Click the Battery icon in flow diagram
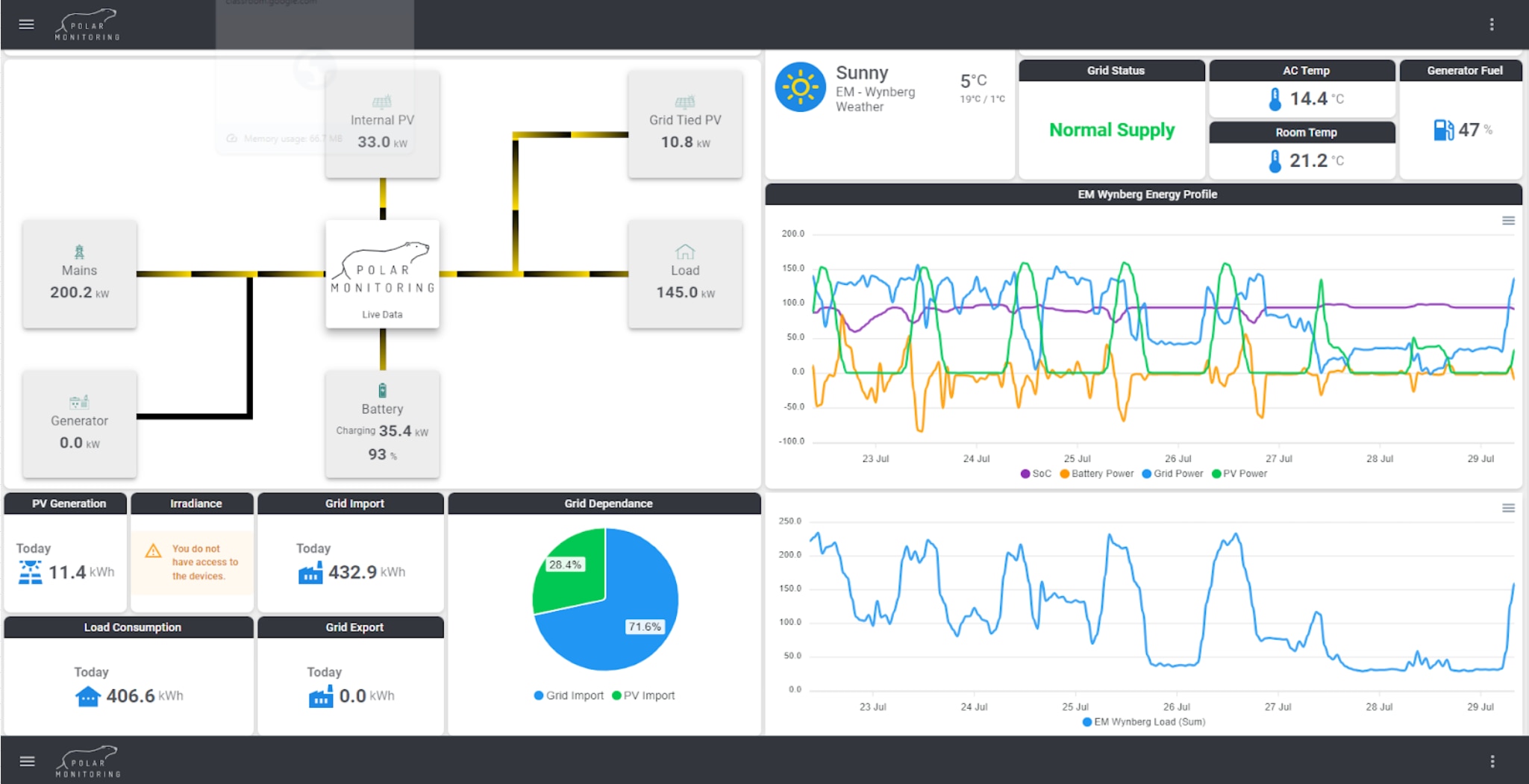 tap(382, 390)
